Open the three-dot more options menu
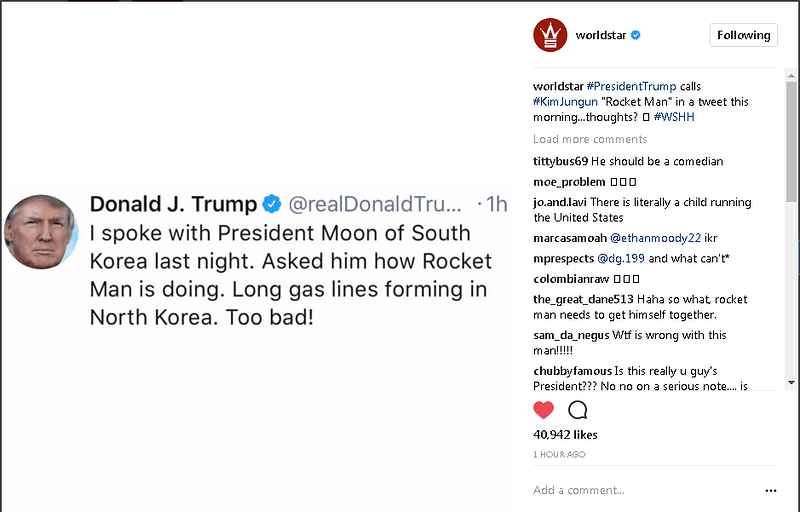The image size is (800, 512). (771, 490)
